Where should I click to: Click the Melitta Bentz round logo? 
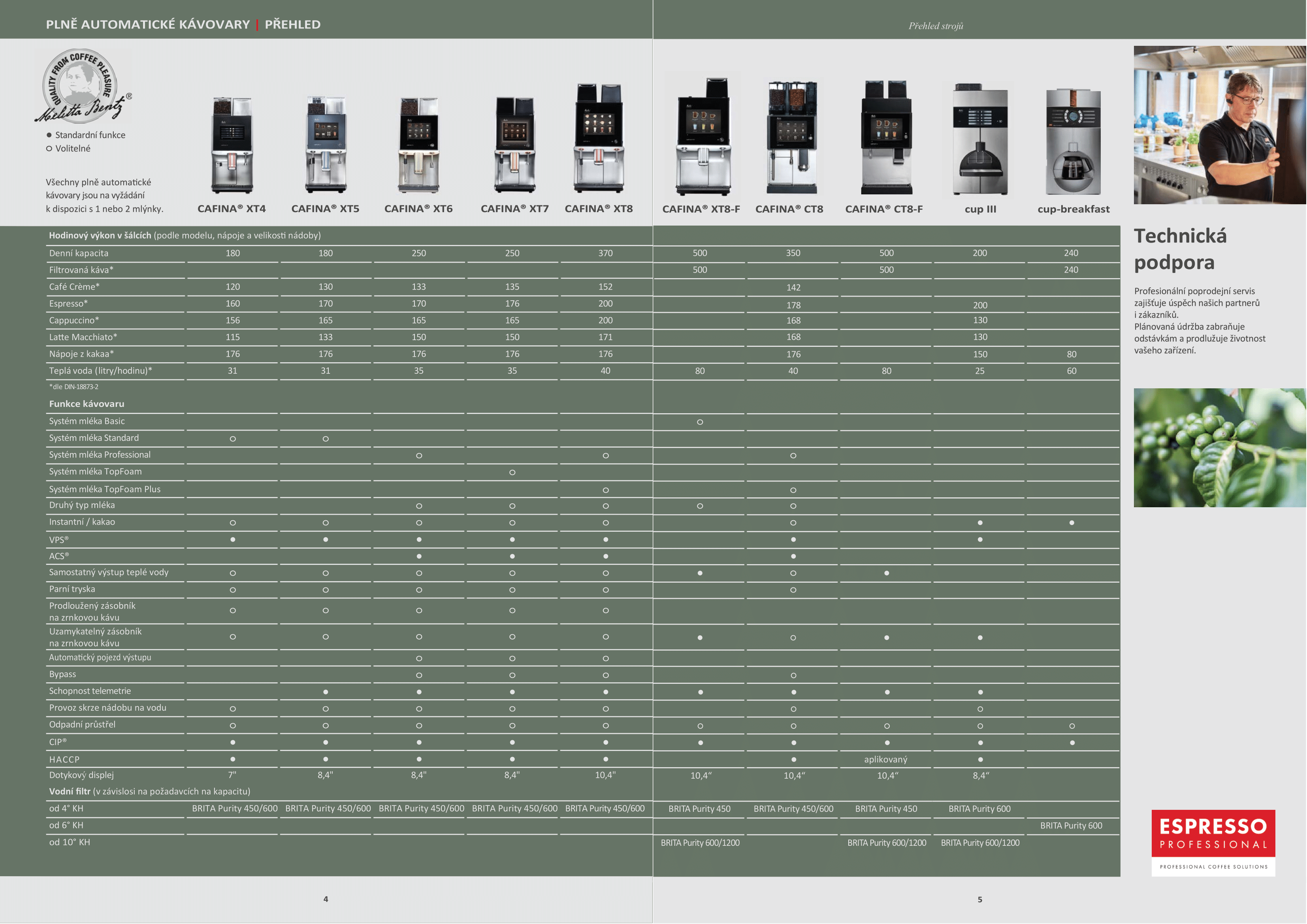[84, 86]
